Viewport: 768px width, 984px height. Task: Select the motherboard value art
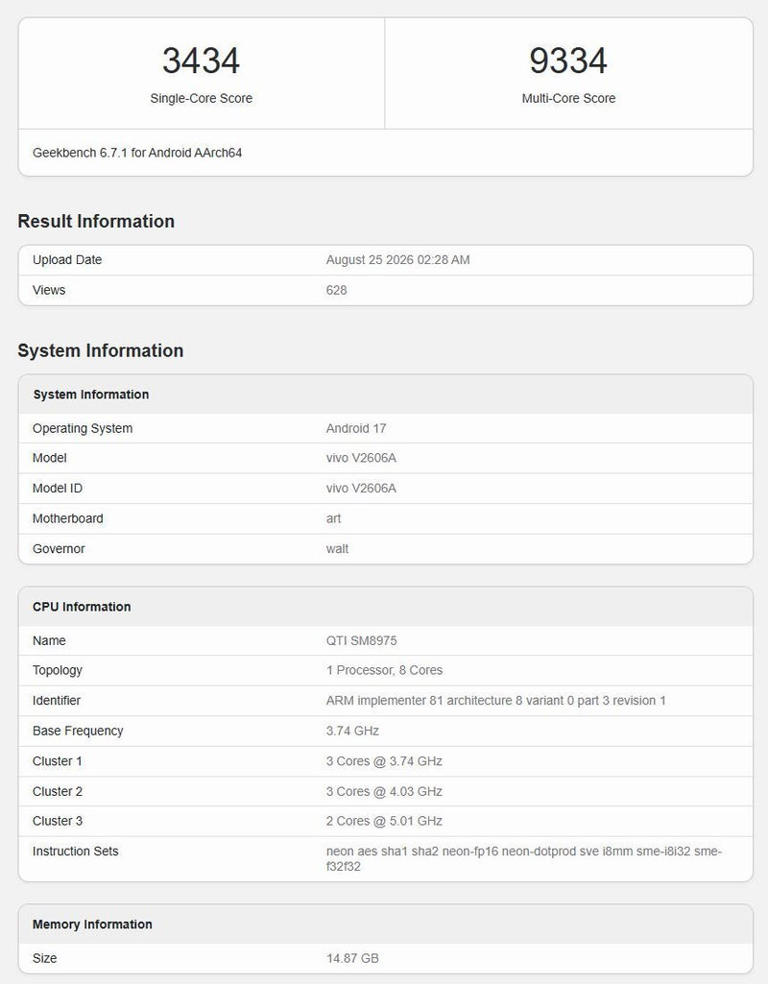tap(333, 518)
